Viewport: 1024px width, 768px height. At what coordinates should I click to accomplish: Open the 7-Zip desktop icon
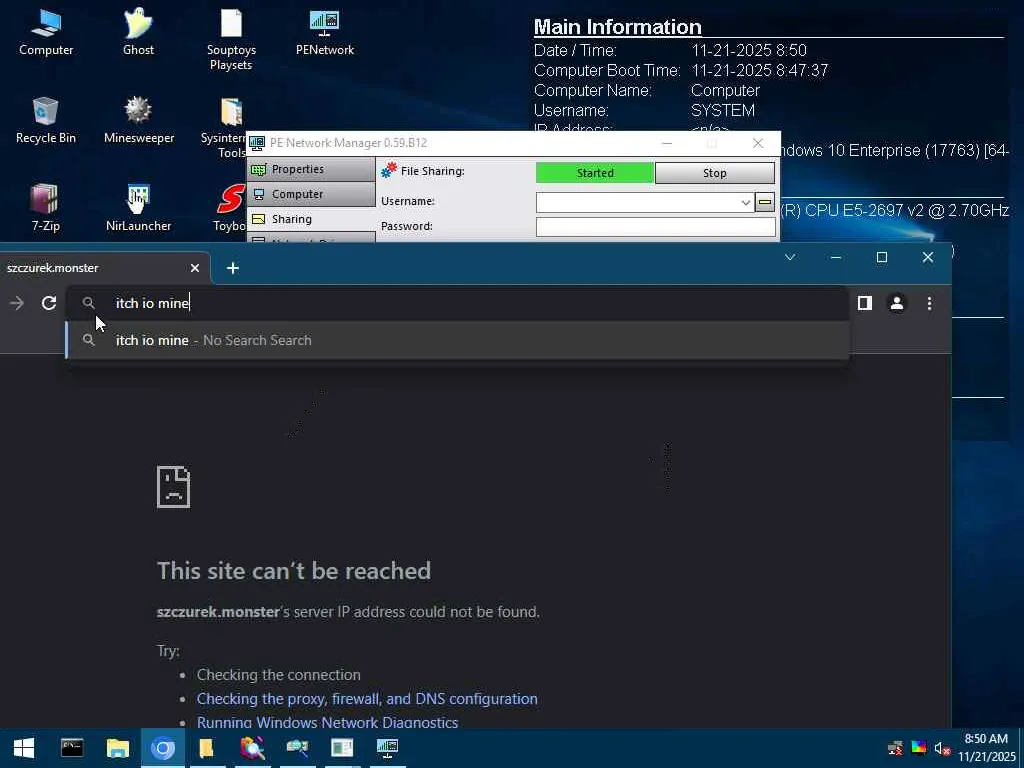[x=46, y=208]
